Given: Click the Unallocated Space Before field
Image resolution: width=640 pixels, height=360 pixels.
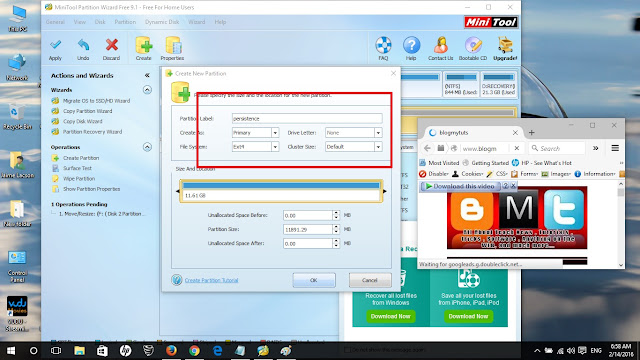Looking at the screenshot, I should point(308,215).
